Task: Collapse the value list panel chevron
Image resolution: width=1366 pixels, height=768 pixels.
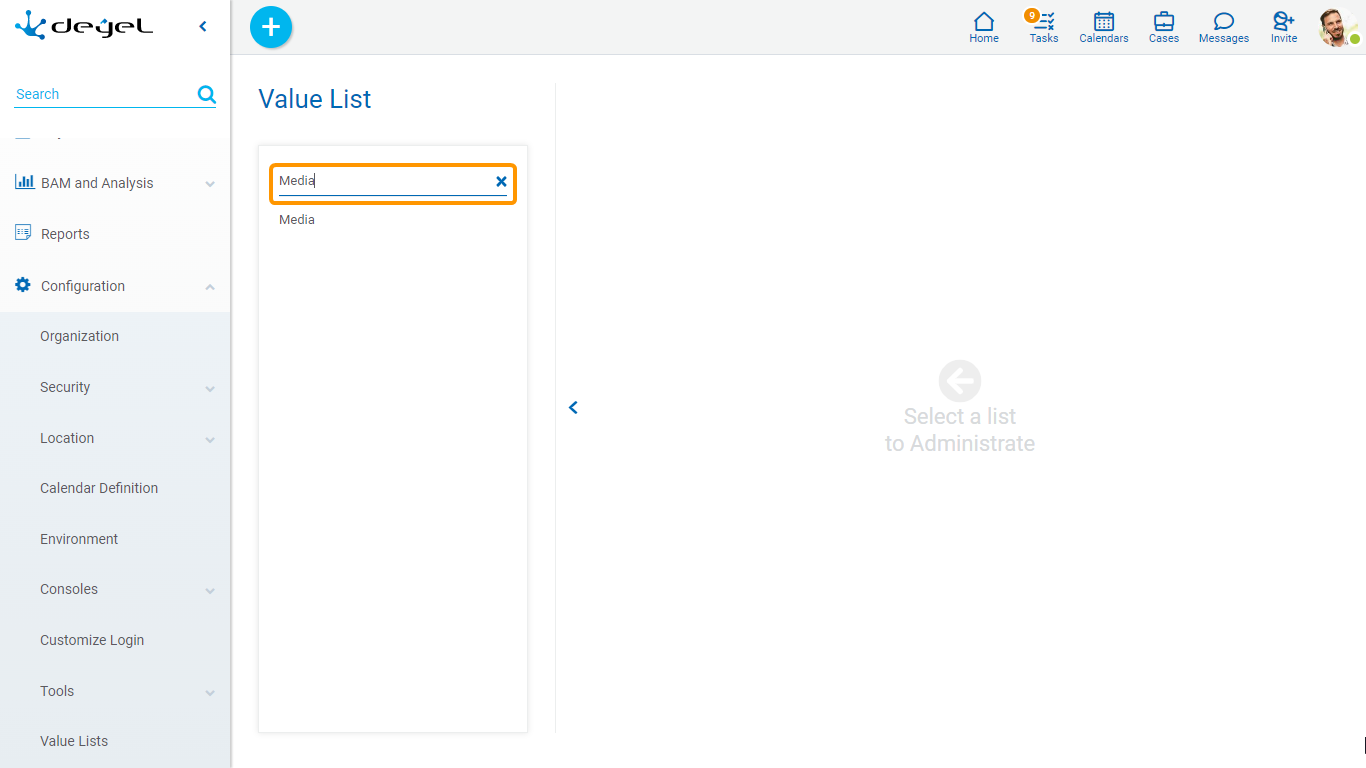Action: pos(573,407)
